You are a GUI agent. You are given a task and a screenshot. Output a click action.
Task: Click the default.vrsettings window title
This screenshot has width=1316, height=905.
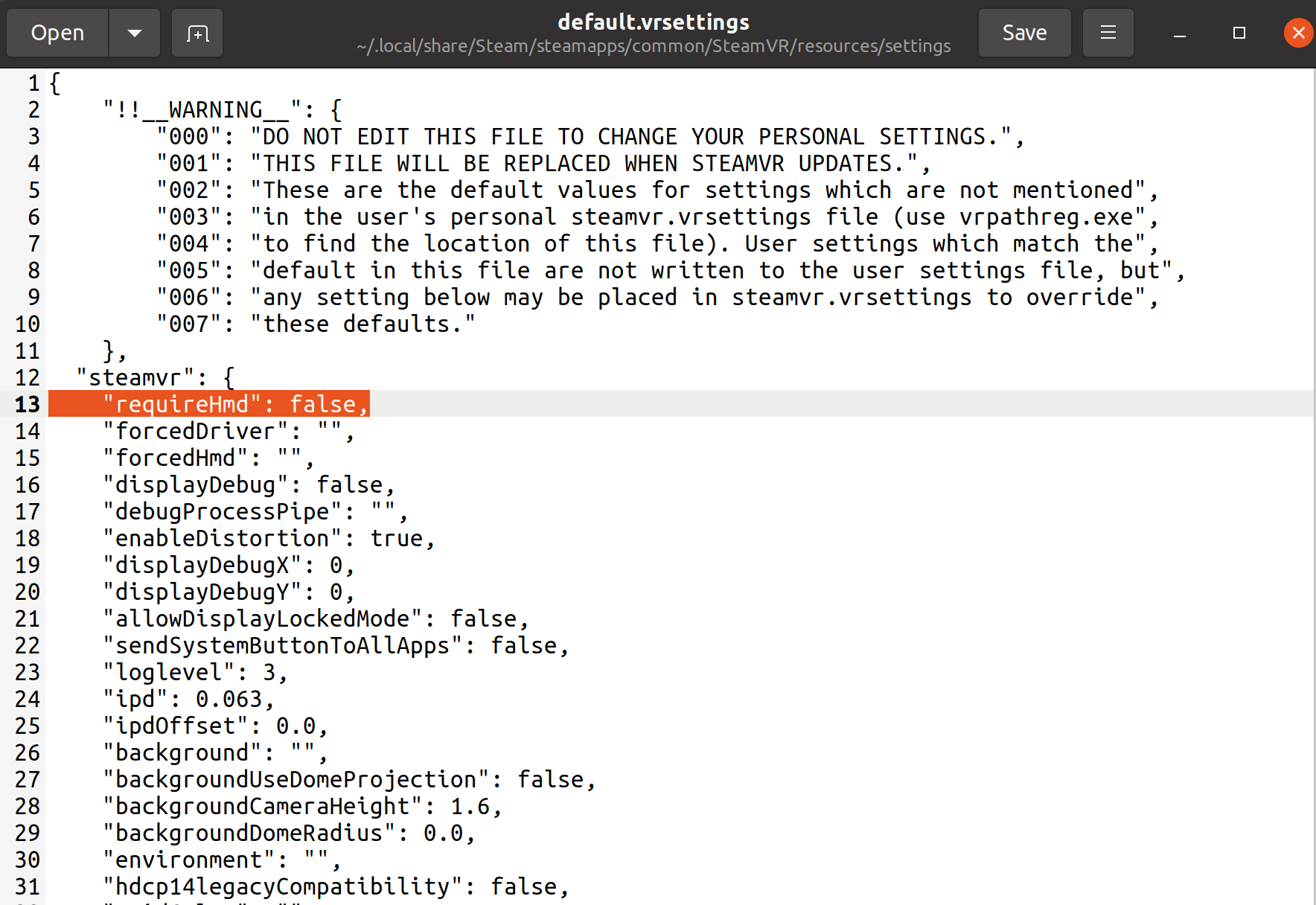[x=654, y=22]
